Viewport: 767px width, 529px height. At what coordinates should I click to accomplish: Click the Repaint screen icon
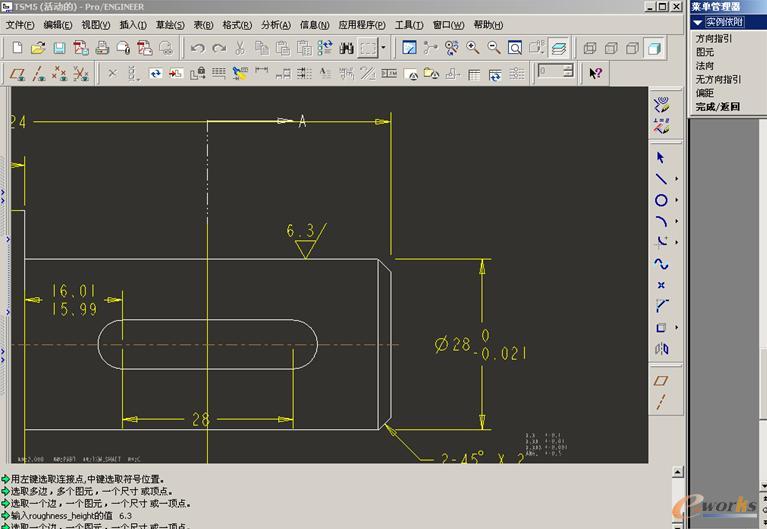[409, 47]
